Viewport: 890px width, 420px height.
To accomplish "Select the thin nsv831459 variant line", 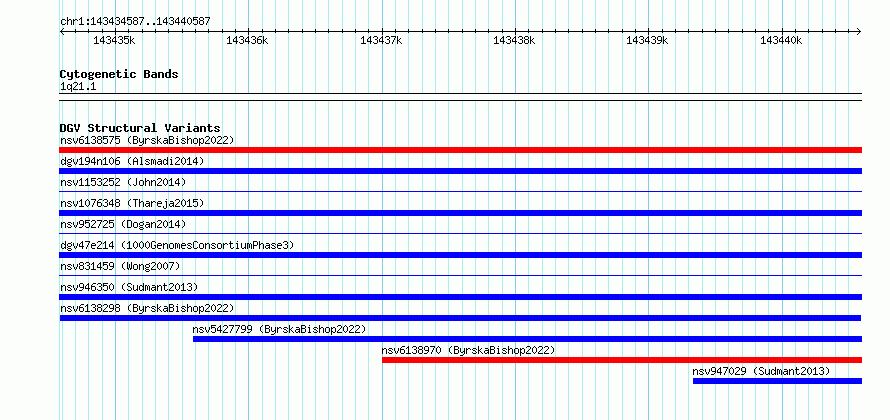I will (461, 276).
